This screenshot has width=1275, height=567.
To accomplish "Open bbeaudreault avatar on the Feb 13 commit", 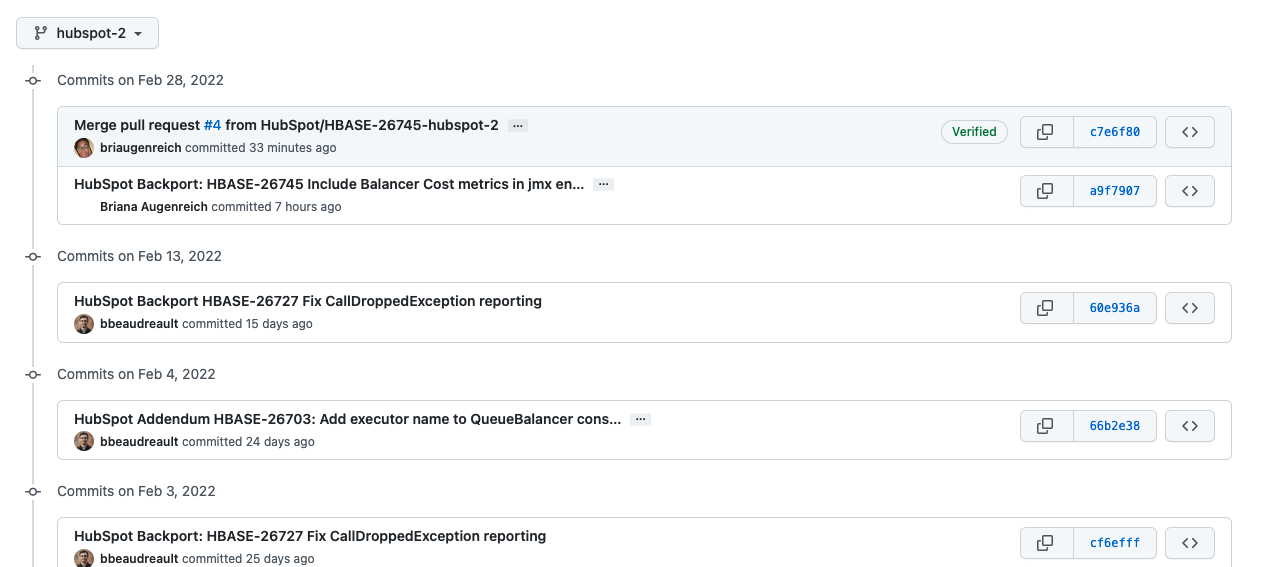I will pyautogui.click(x=84, y=324).
